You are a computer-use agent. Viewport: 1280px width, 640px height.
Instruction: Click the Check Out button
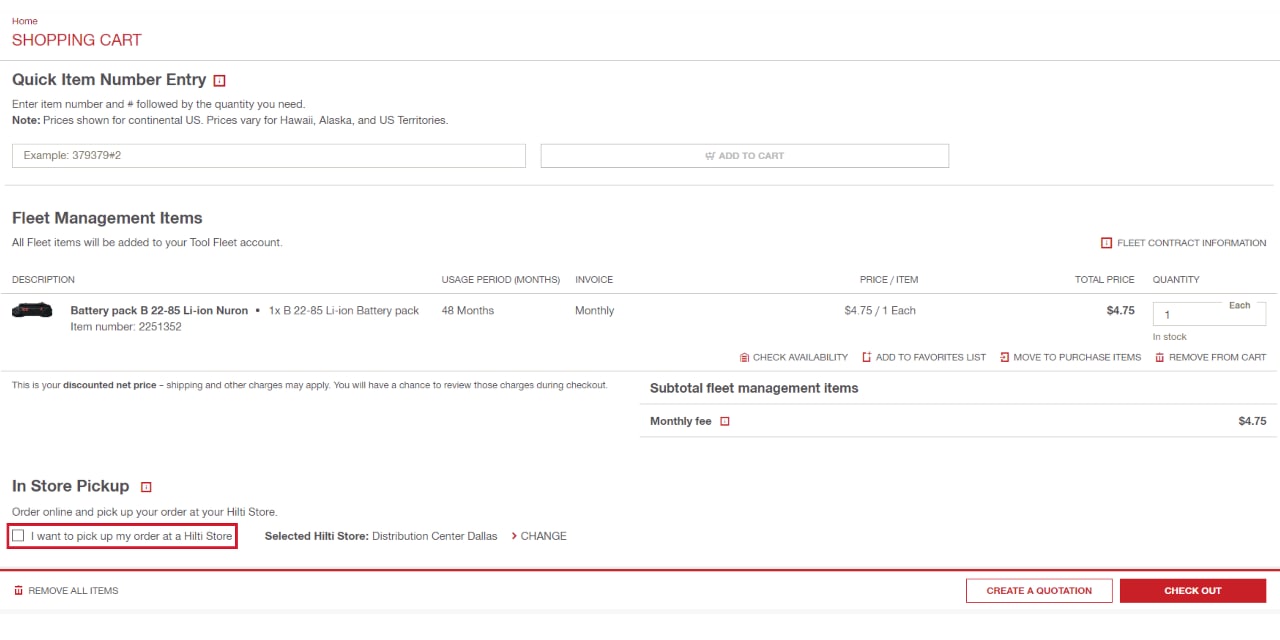(1193, 590)
